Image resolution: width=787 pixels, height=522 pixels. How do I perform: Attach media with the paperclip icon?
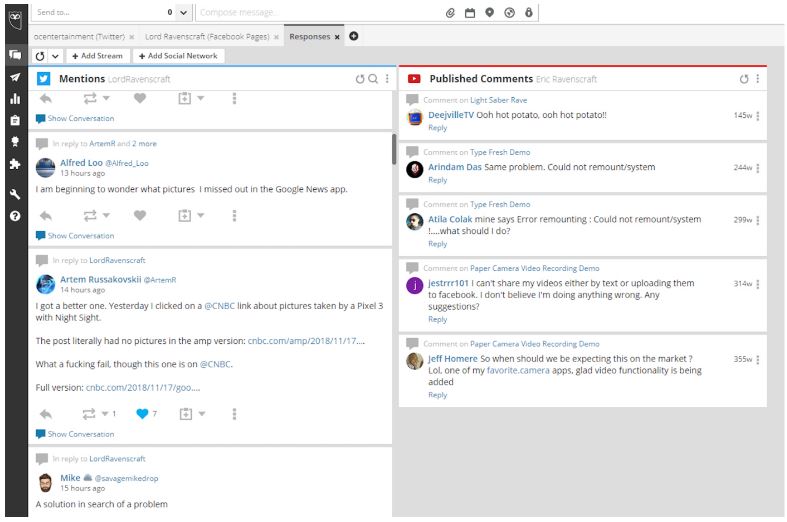click(450, 13)
